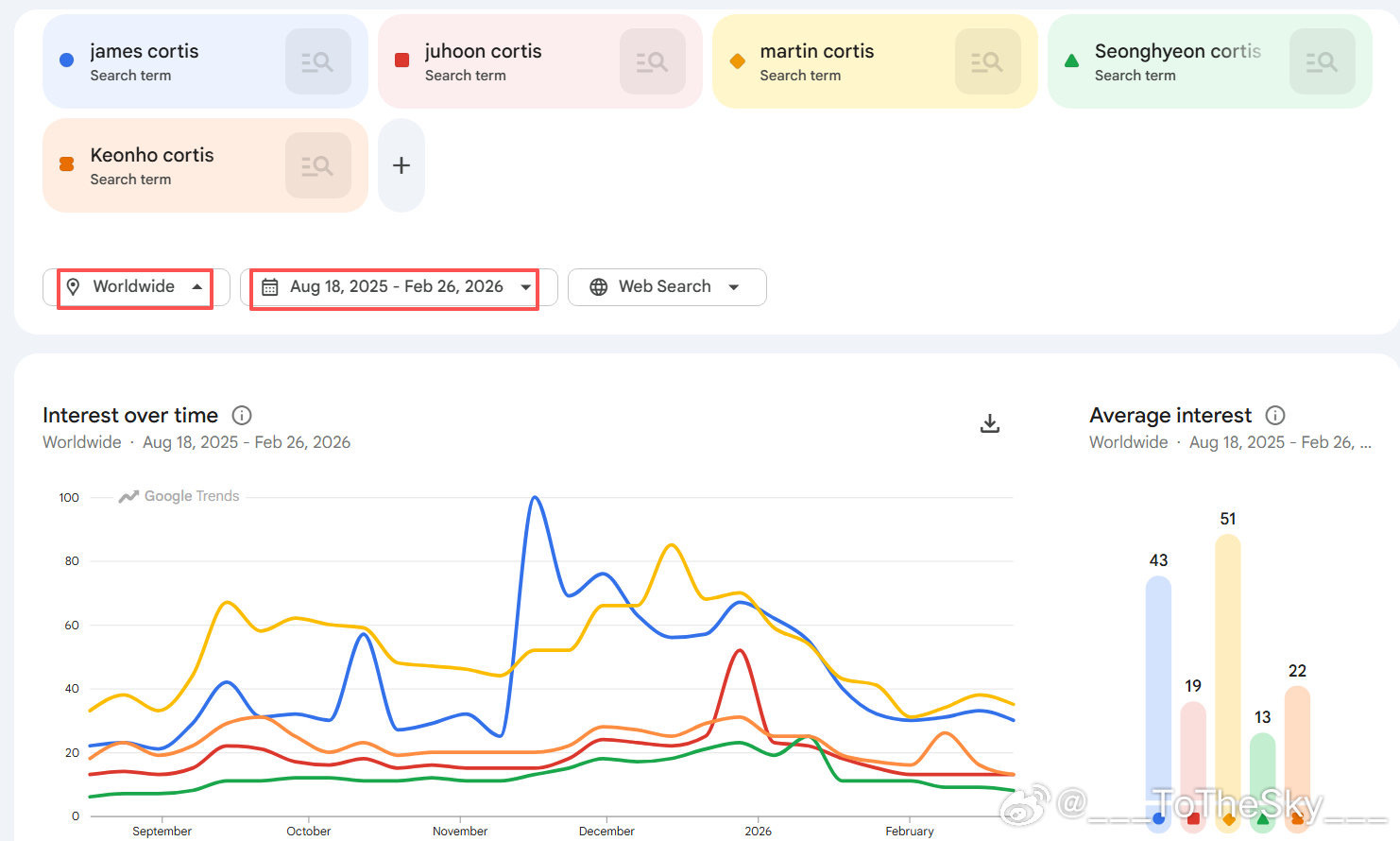Click green triangle for Seonghyeon cortis
This screenshot has height=841, width=1400.
click(x=1071, y=60)
